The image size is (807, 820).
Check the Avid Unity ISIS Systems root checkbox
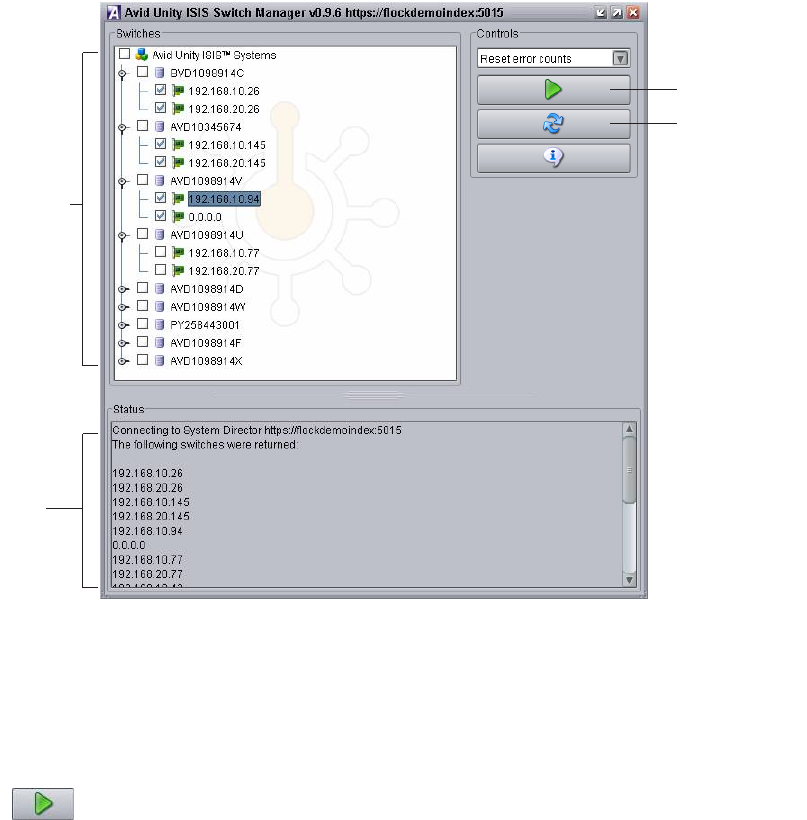(124, 54)
